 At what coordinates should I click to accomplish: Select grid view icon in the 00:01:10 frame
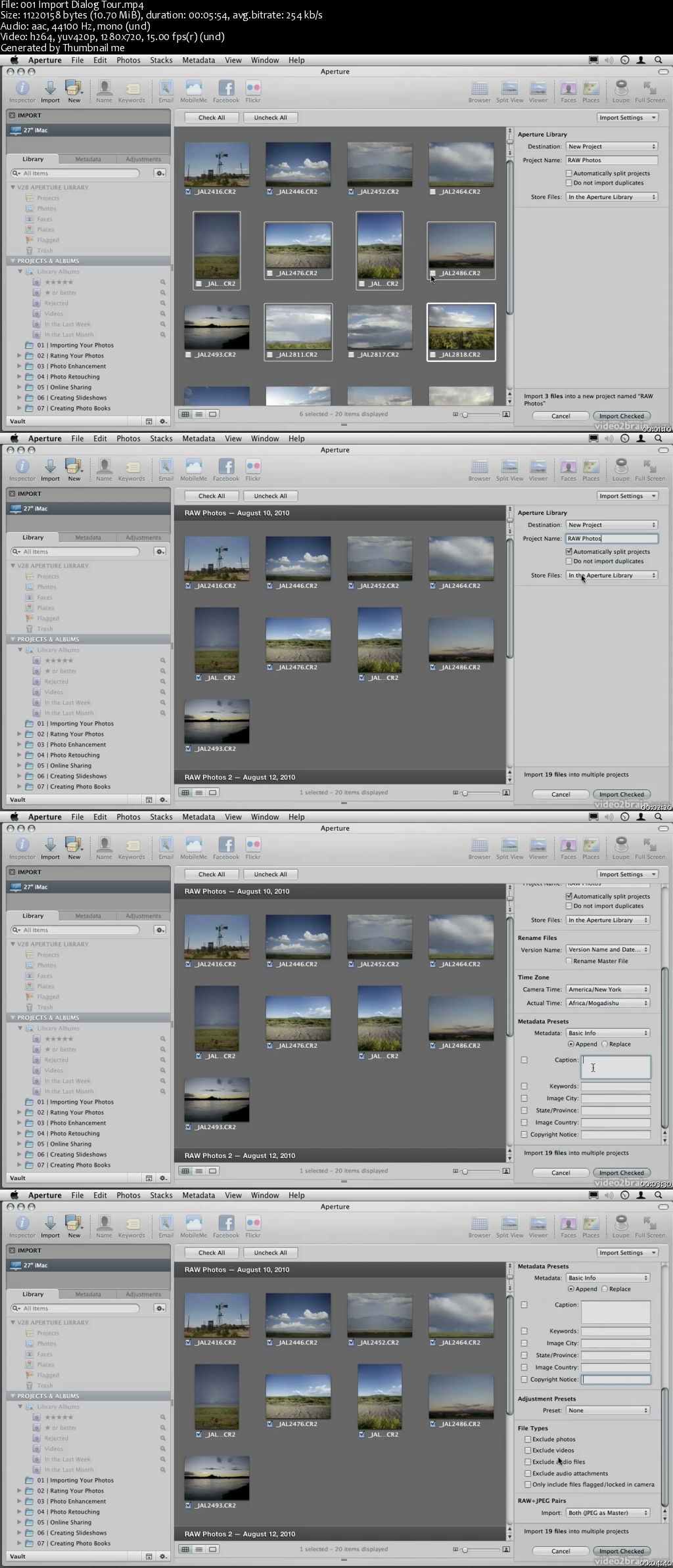click(185, 414)
